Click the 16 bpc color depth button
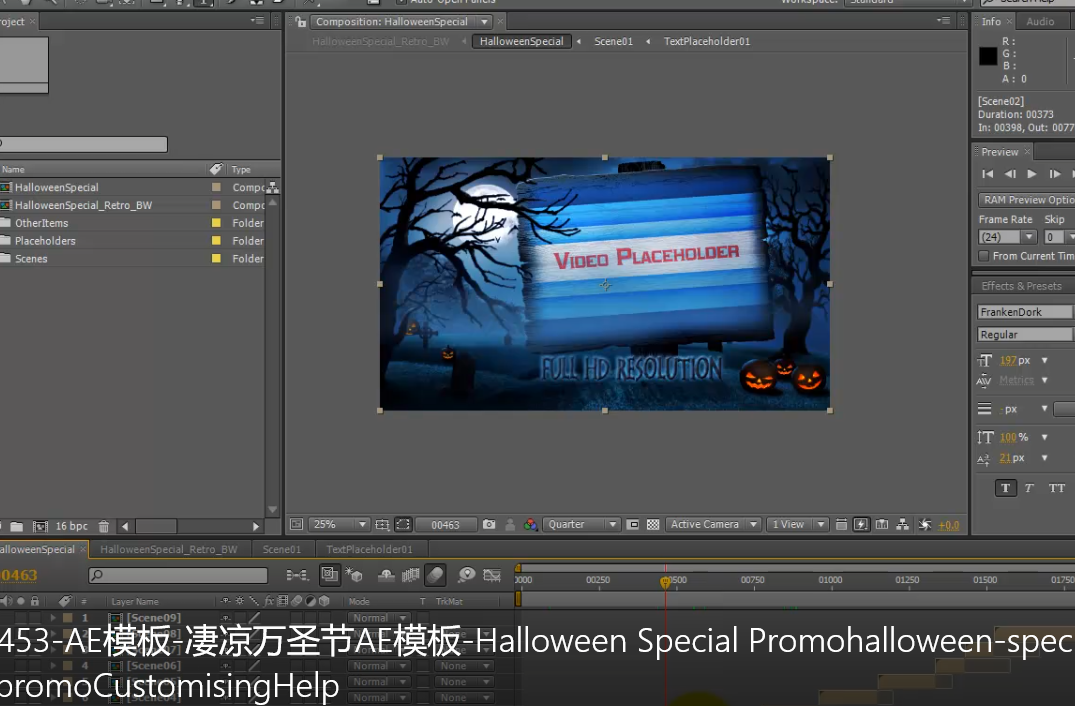The height and width of the screenshot is (706, 1075). [71, 526]
